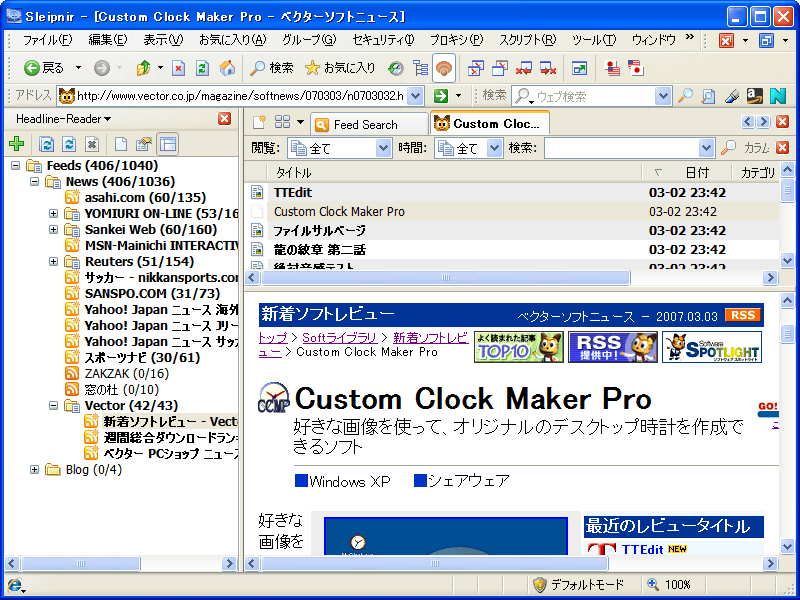Open the History clock icon
The image size is (800, 600).
coord(395,68)
